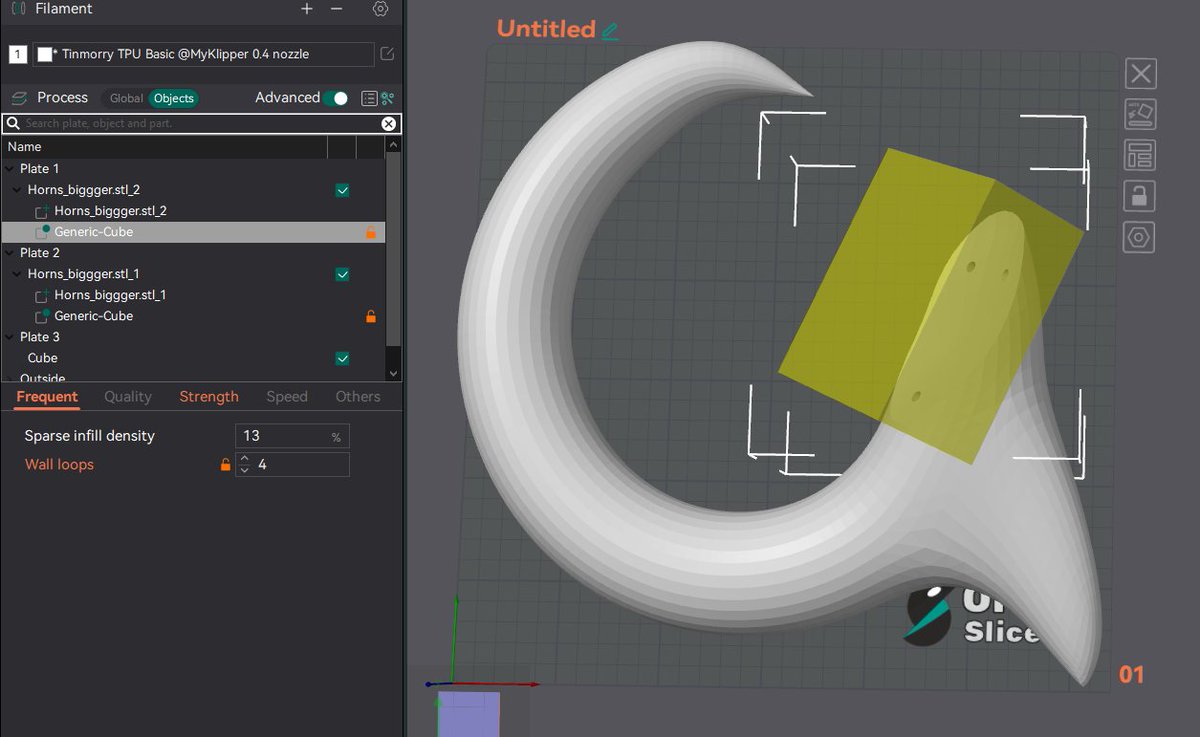
Task: Collapse the Plate 1 tree node
Action: 9,168
